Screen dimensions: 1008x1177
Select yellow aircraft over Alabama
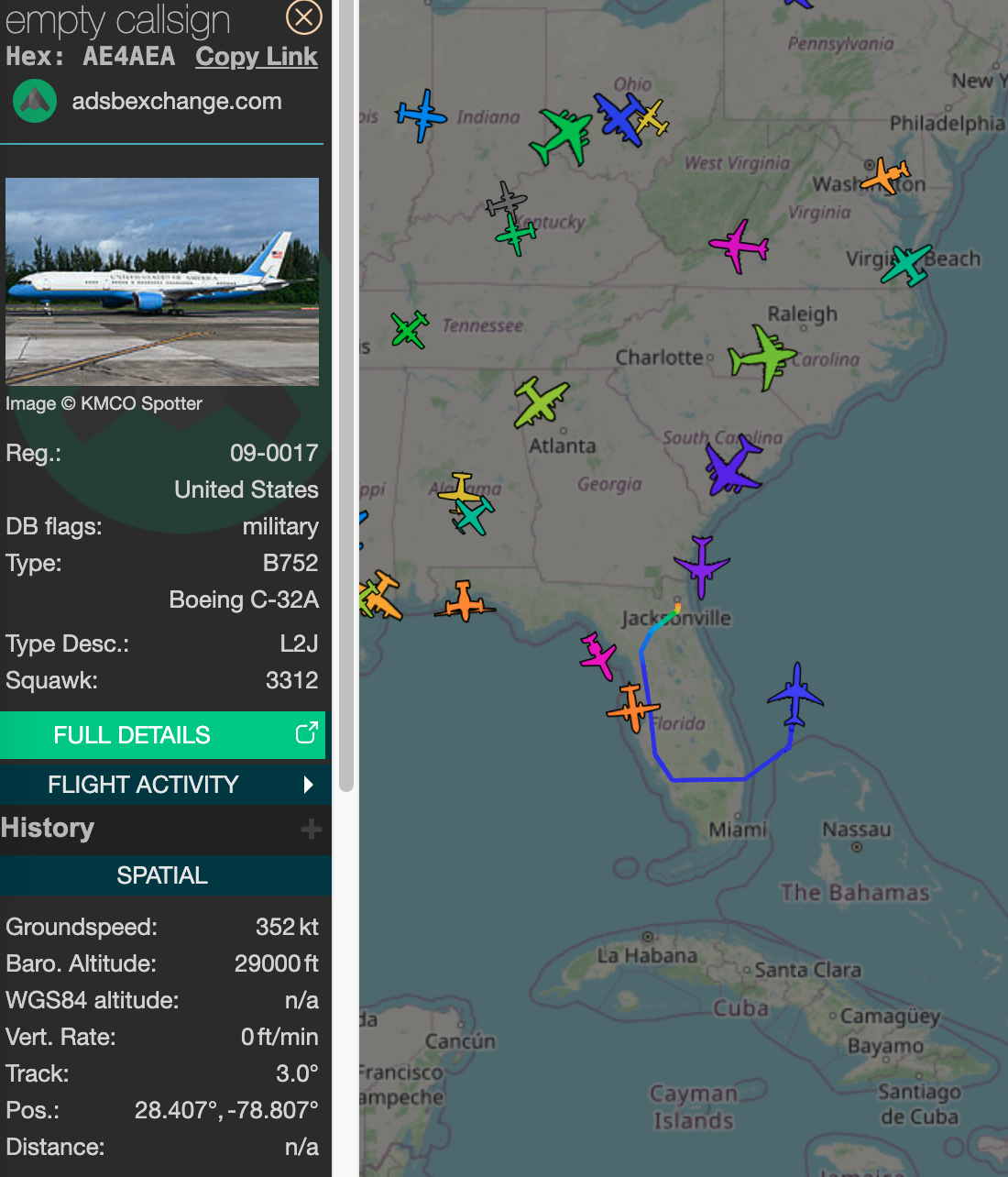click(x=460, y=489)
